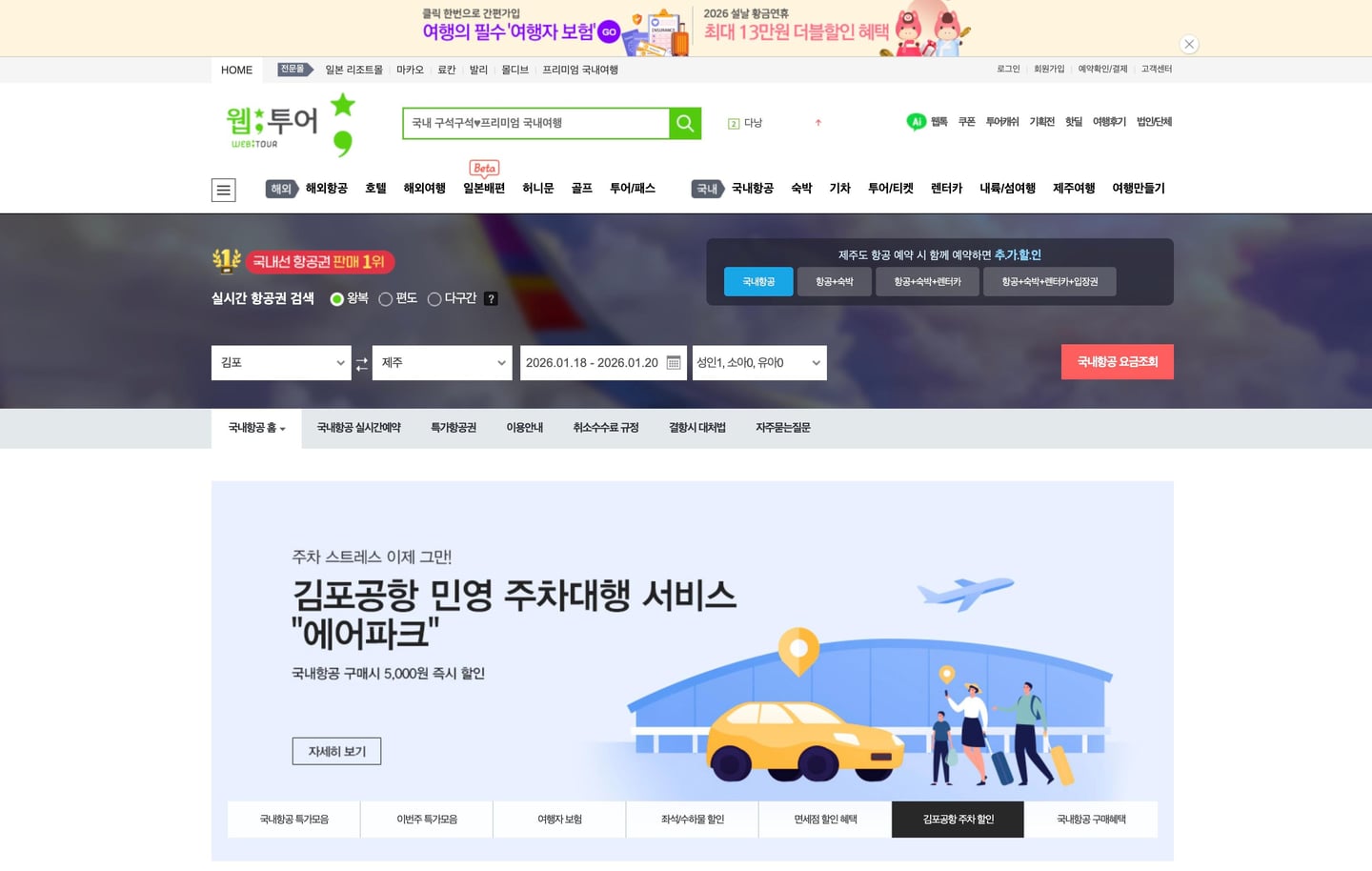Click the green search magnifier icon
The image size is (1372, 871).
[685, 123]
